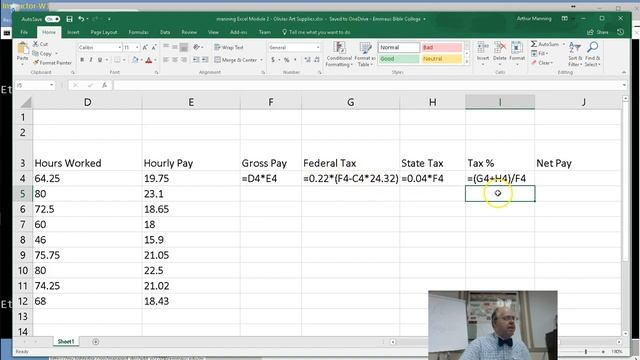Open the File menu tab
Screen dimensions: 640x360
point(24,32)
